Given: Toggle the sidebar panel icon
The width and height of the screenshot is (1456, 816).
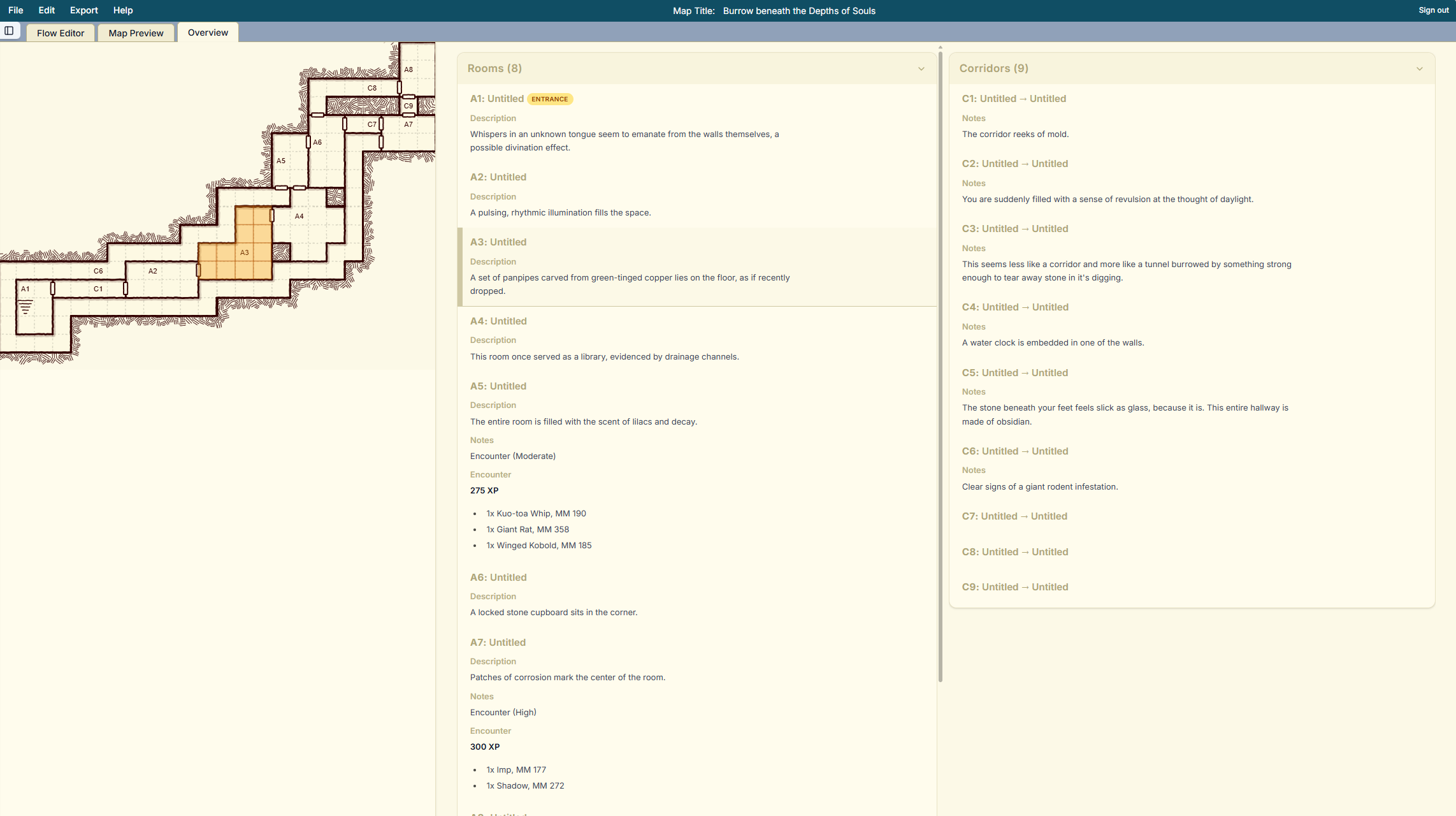Looking at the screenshot, I should (x=9, y=31).
